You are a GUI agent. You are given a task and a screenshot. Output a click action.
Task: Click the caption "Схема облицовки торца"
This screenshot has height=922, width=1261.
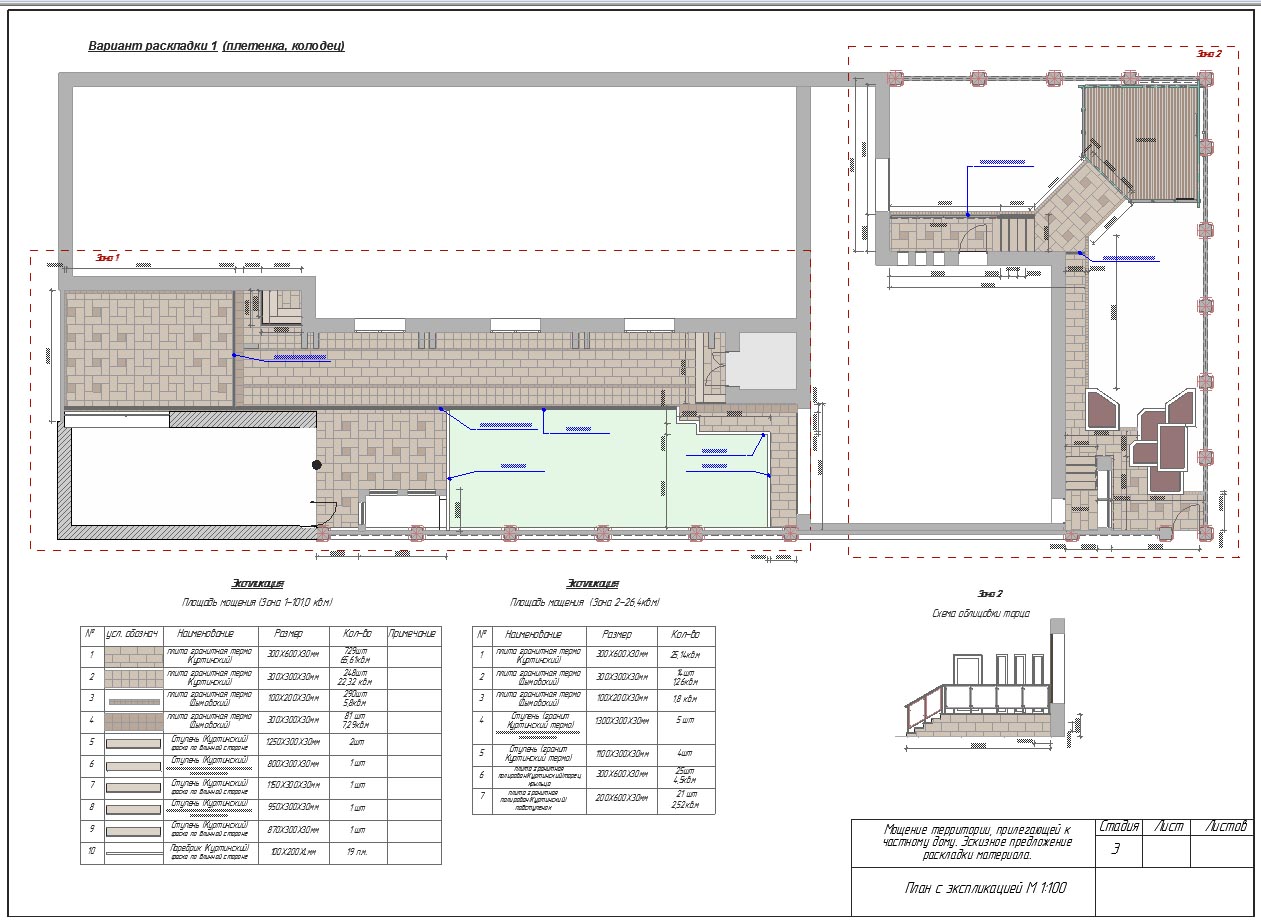coord(980,614)
